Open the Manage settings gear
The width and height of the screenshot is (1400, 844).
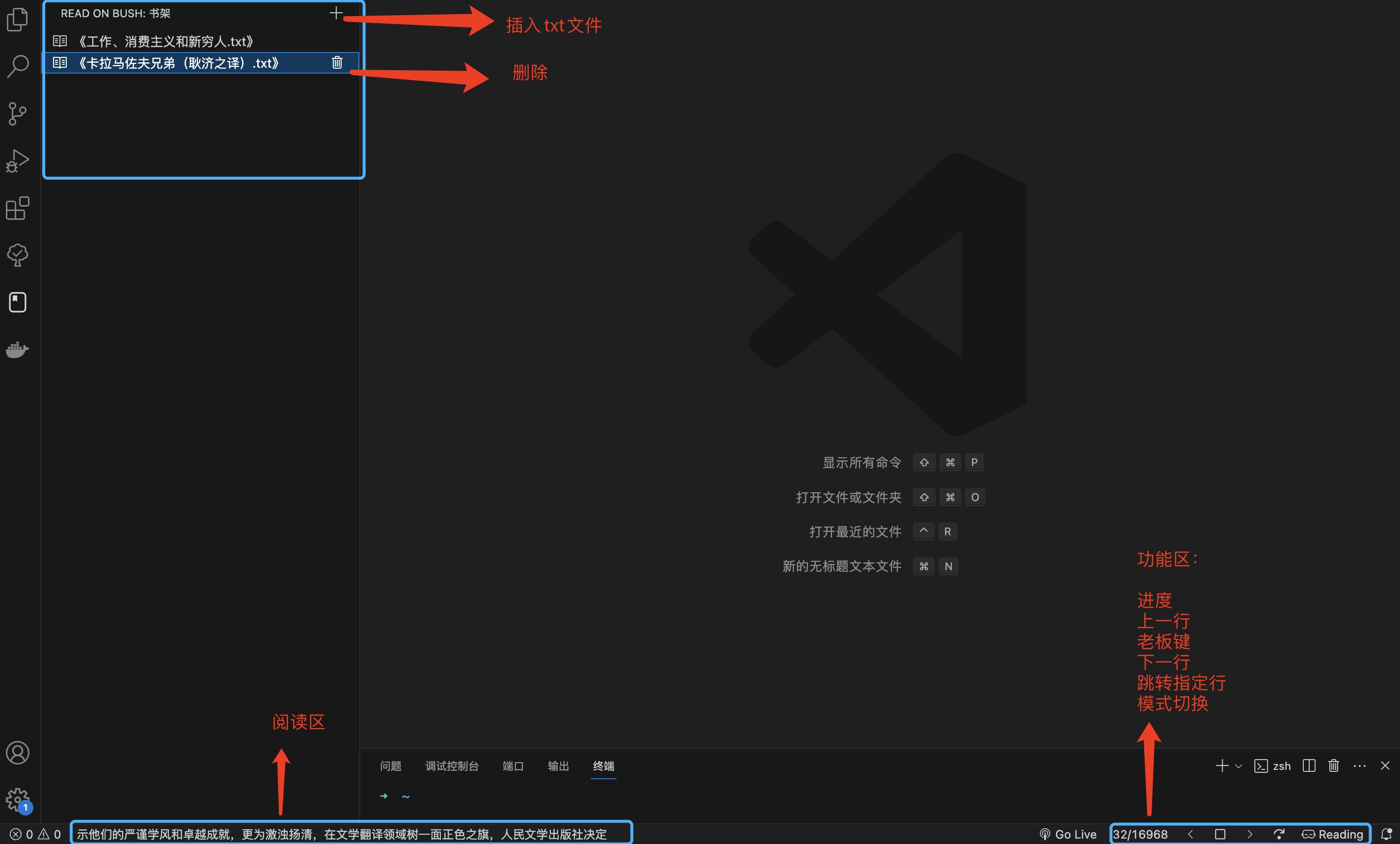[x=18, y=800]
